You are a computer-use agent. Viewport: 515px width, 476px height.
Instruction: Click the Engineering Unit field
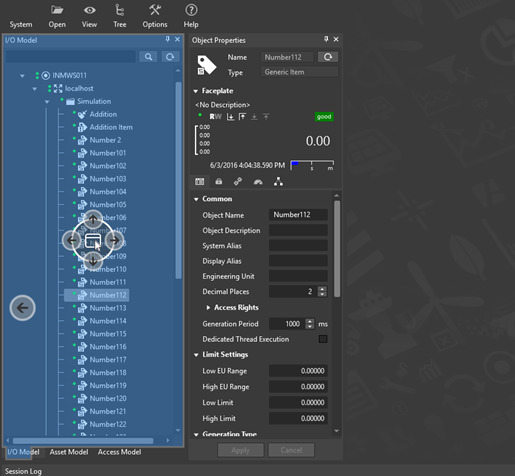(298, 276)
